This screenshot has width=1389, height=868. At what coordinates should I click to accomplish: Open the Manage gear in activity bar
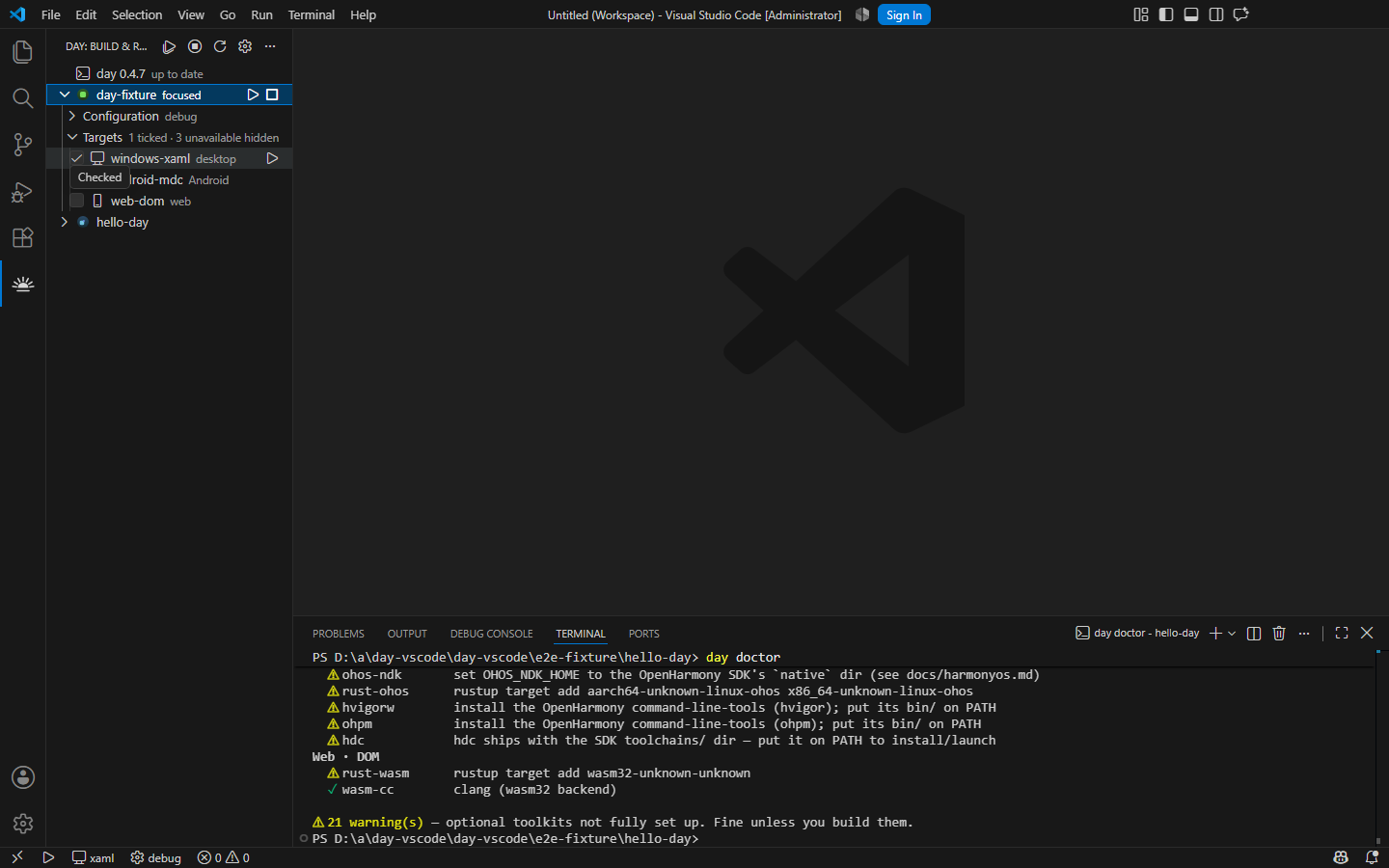(x=23, y=824)
